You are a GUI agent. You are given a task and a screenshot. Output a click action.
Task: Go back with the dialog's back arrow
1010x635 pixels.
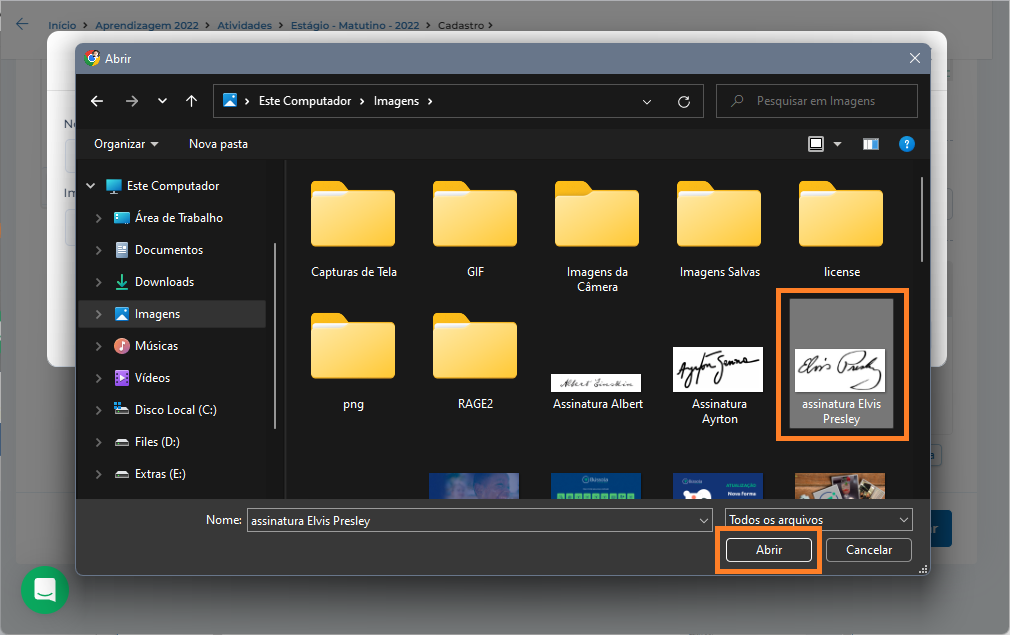pyautogui.click(x=97, y=101)
